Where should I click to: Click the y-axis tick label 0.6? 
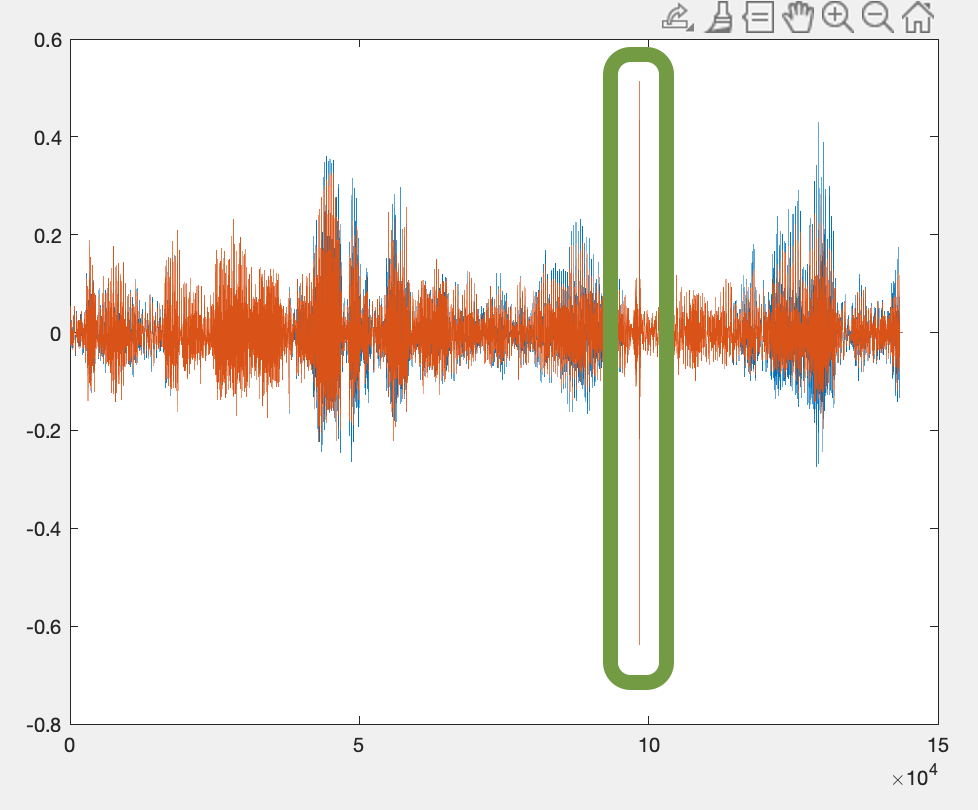click(48, 40)
